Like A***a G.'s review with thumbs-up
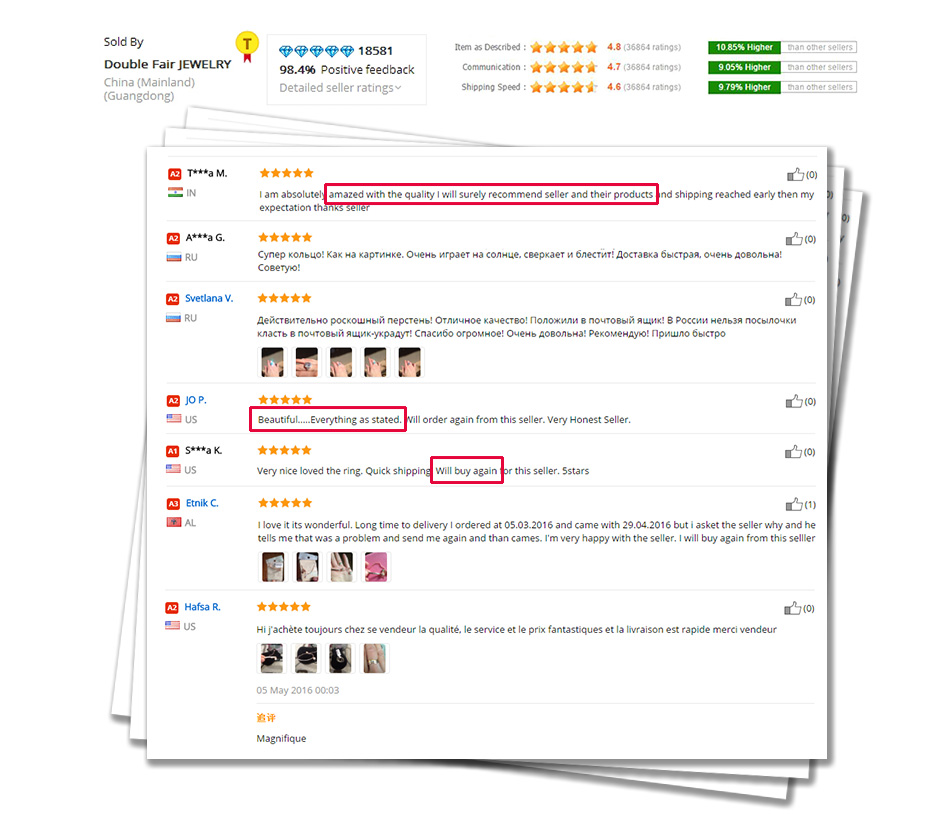 pos(794,239)
